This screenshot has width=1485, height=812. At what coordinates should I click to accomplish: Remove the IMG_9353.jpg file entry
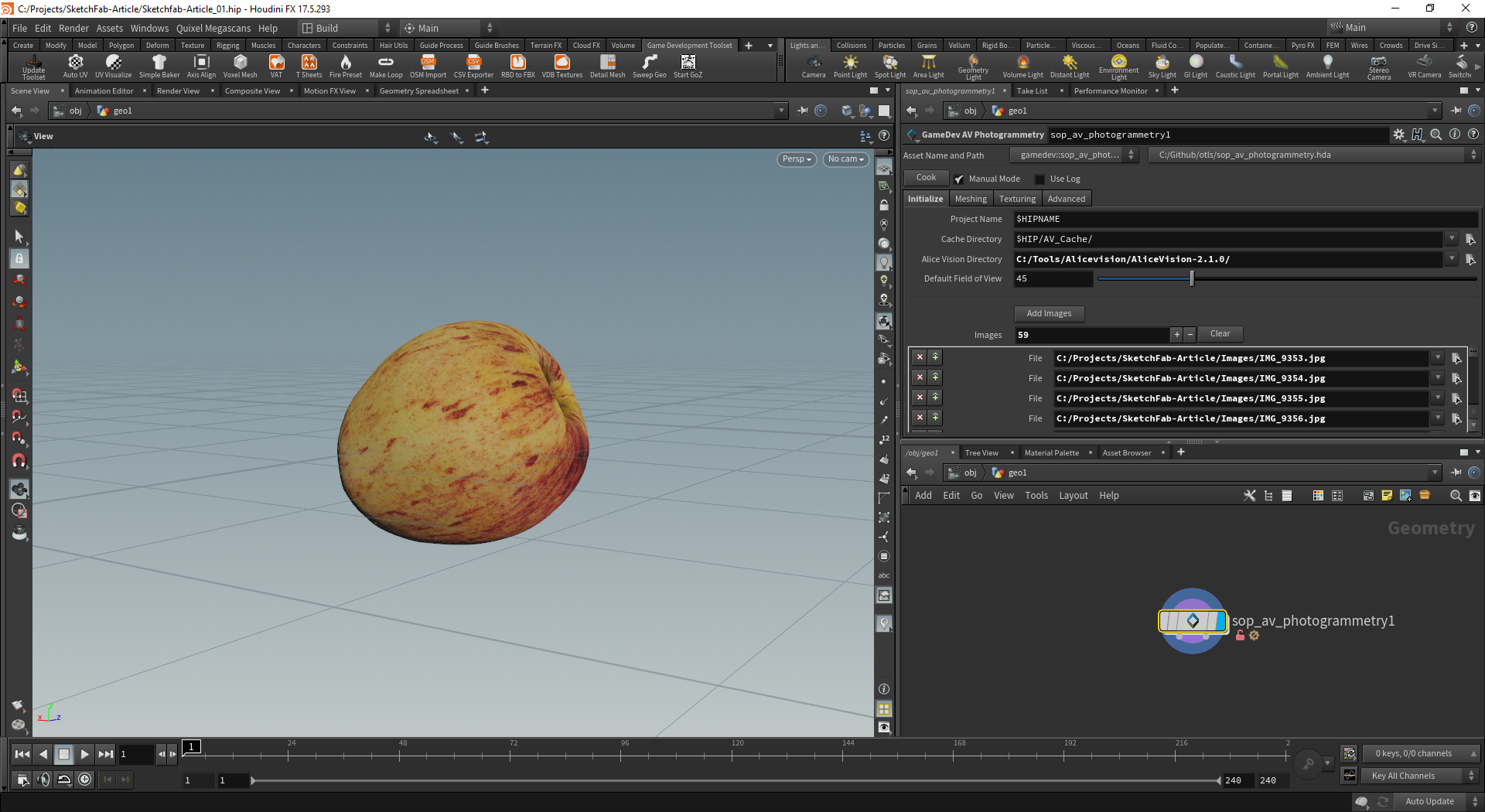click(x=920, y=357)
